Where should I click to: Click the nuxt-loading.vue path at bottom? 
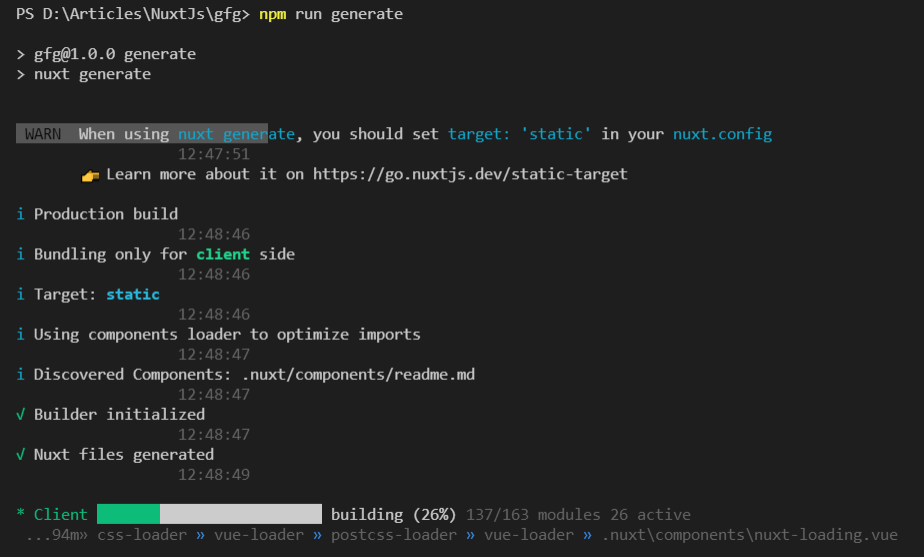coord(750,535)
